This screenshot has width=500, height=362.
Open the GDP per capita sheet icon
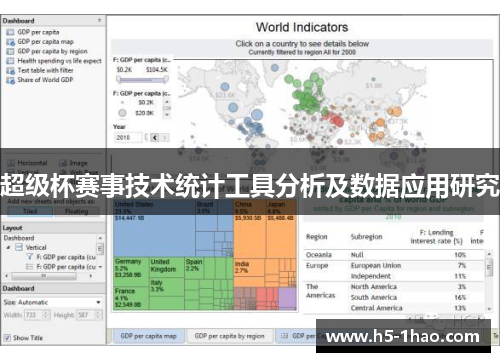pos(10,32)
